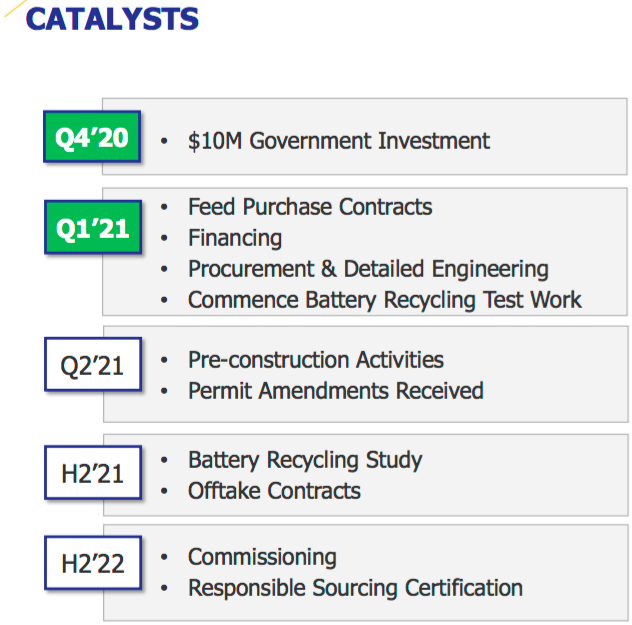The height and width of the screenshot is (625, 632).
Task: Click the CATALYSTS slide title
Action: 112,19
